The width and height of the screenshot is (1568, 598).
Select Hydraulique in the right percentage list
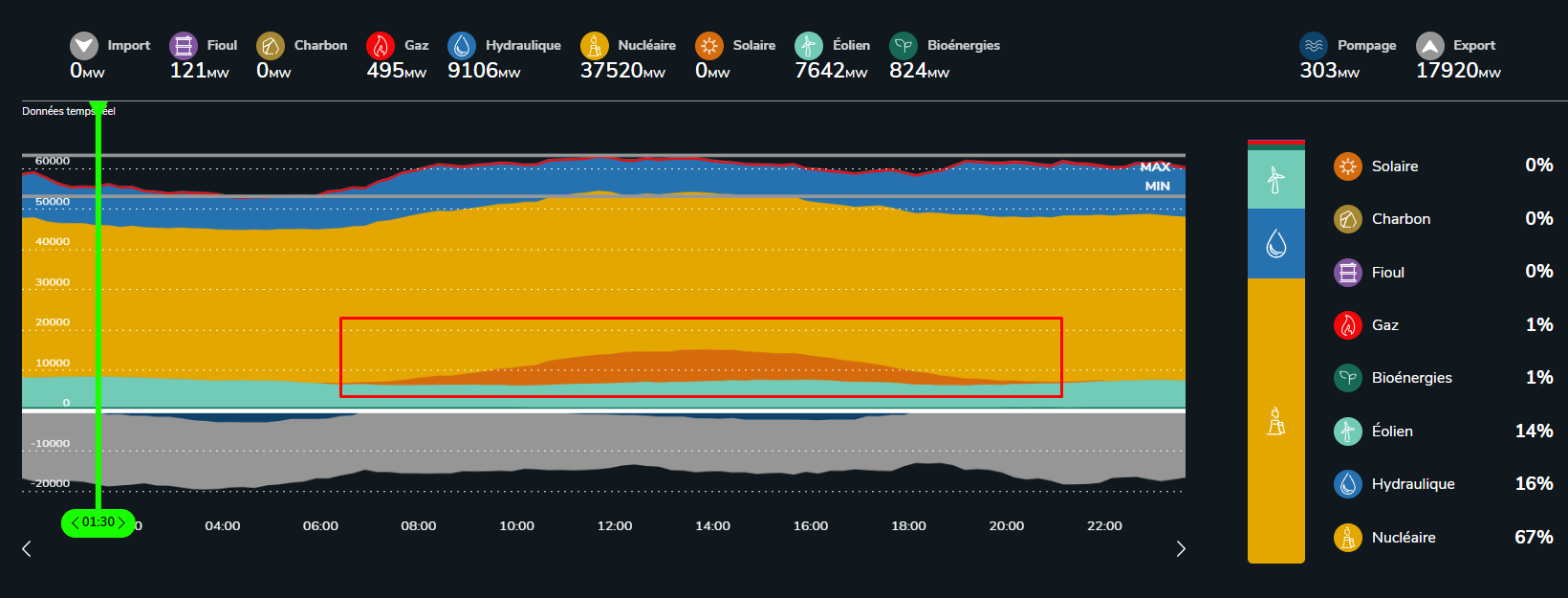pyautogui.click(x=1412, y=484)
